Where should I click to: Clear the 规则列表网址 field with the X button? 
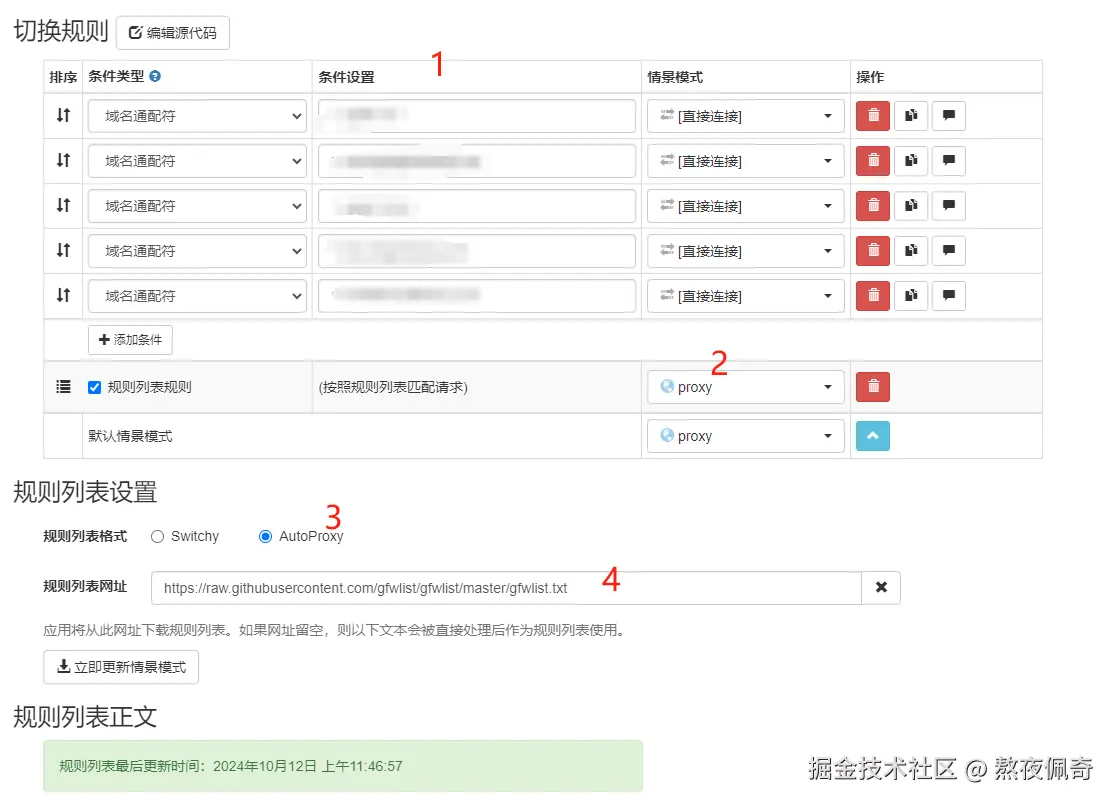(881, 587)
